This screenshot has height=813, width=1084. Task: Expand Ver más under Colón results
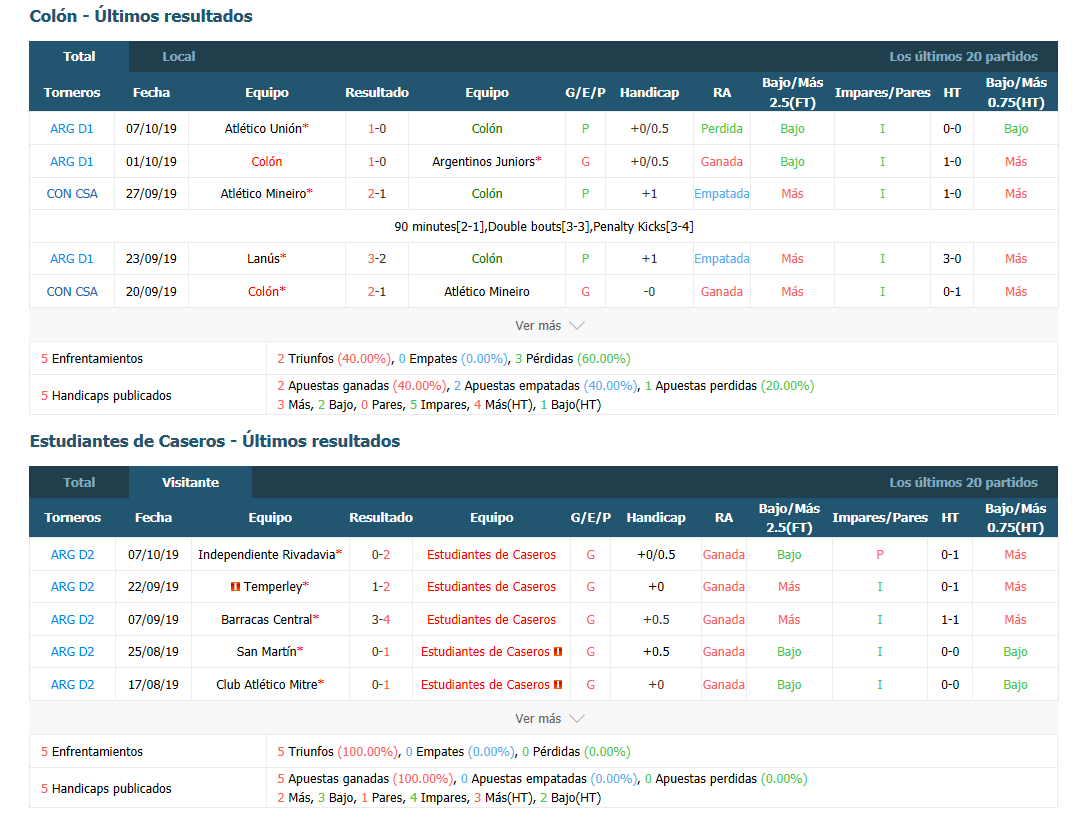point(550,326)
